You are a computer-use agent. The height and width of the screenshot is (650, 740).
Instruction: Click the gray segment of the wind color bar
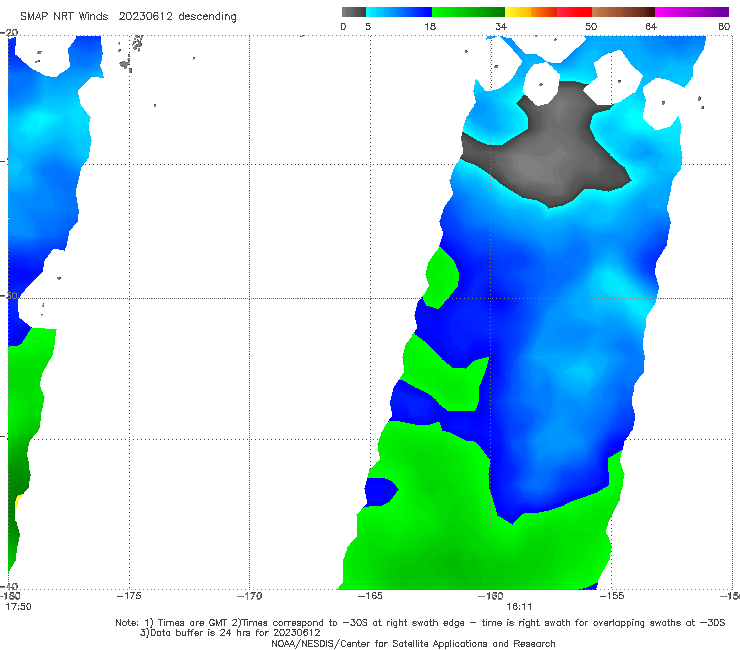pos(353,12)
